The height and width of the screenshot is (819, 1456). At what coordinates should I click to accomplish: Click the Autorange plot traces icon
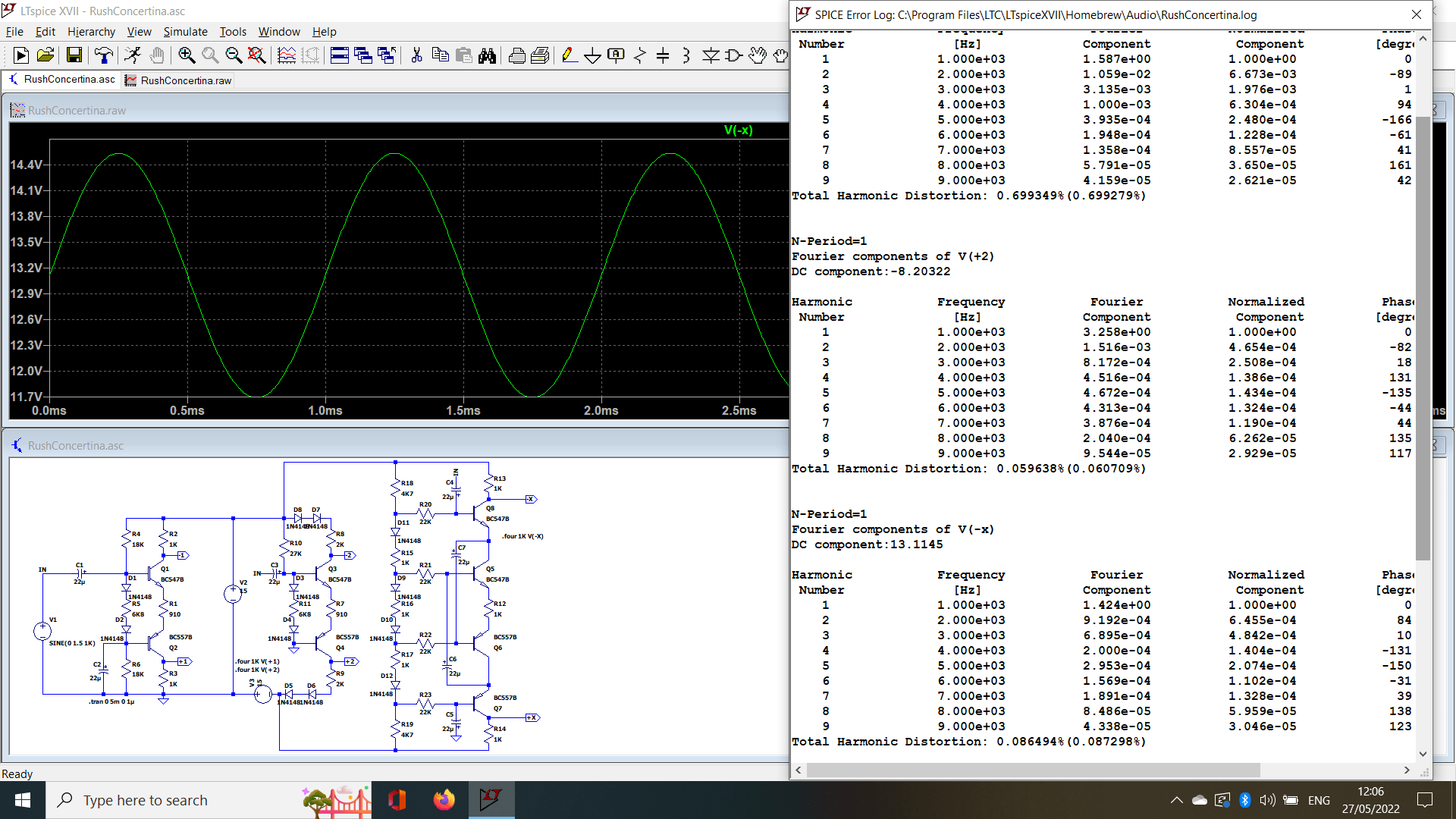click(x=287, y=55)
